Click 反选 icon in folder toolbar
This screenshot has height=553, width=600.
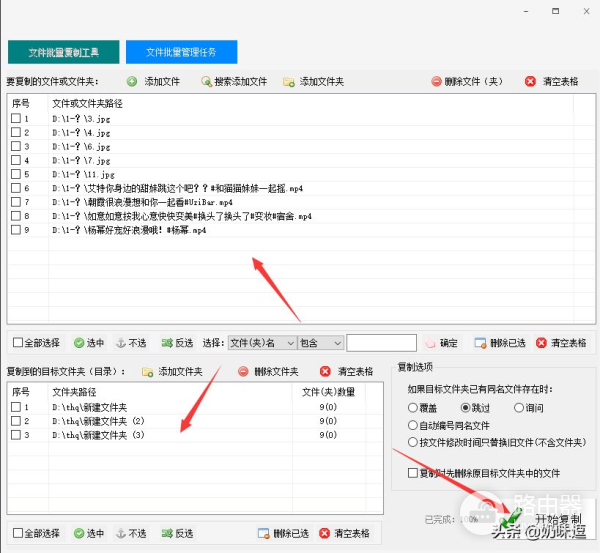click(x=167, y=533)
